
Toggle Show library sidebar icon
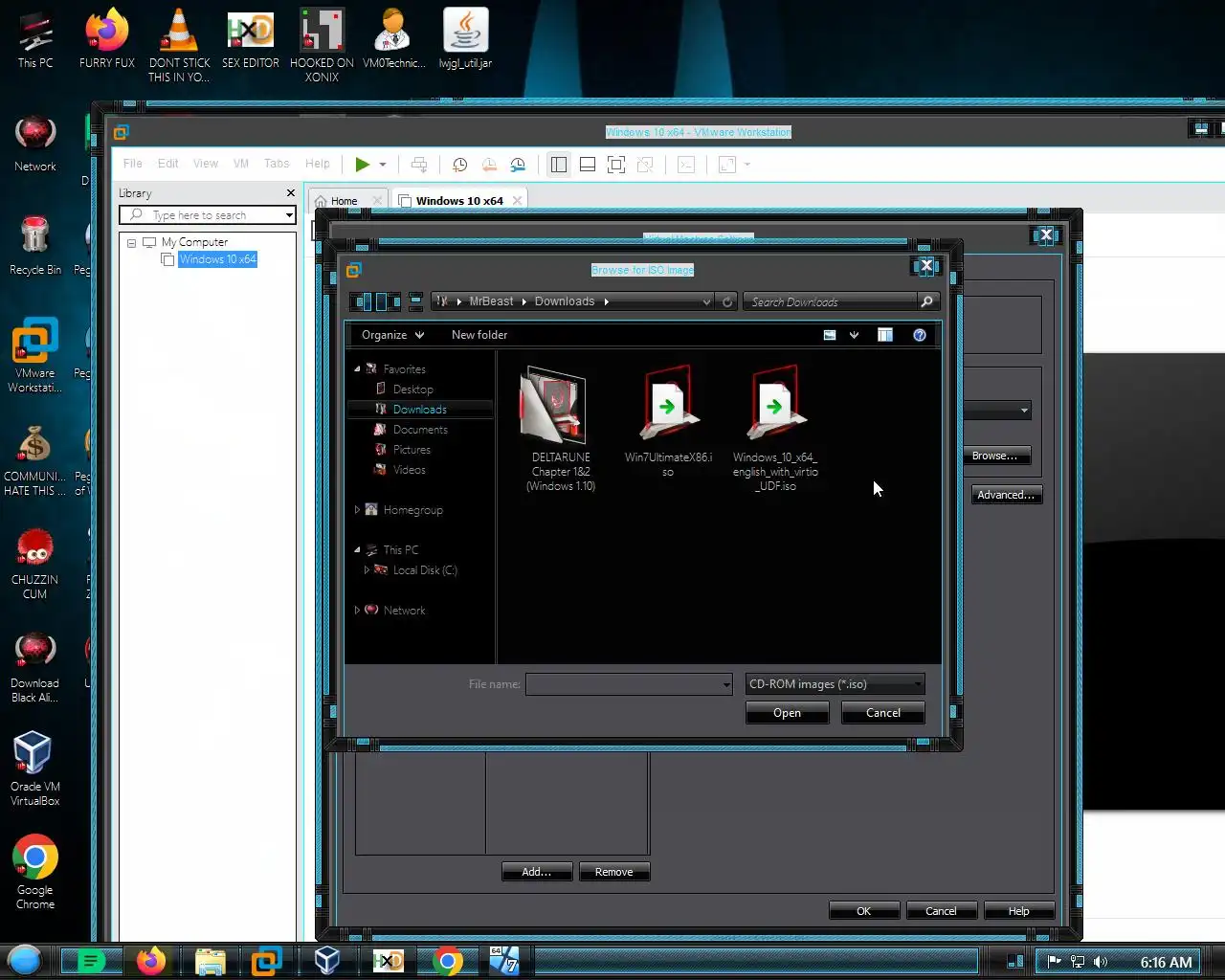coord(559,165)
